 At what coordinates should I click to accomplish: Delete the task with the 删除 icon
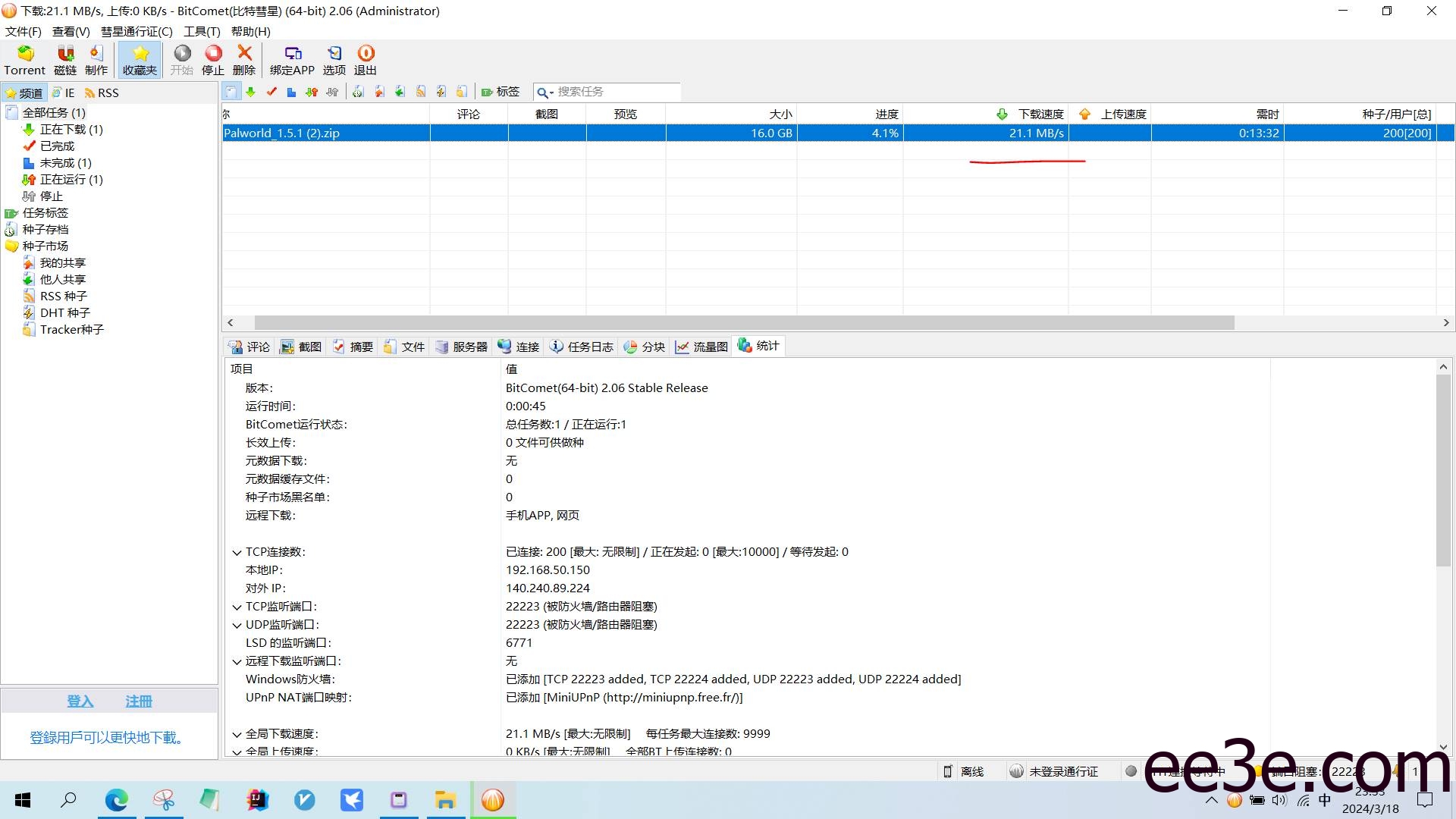pos(243,59)
